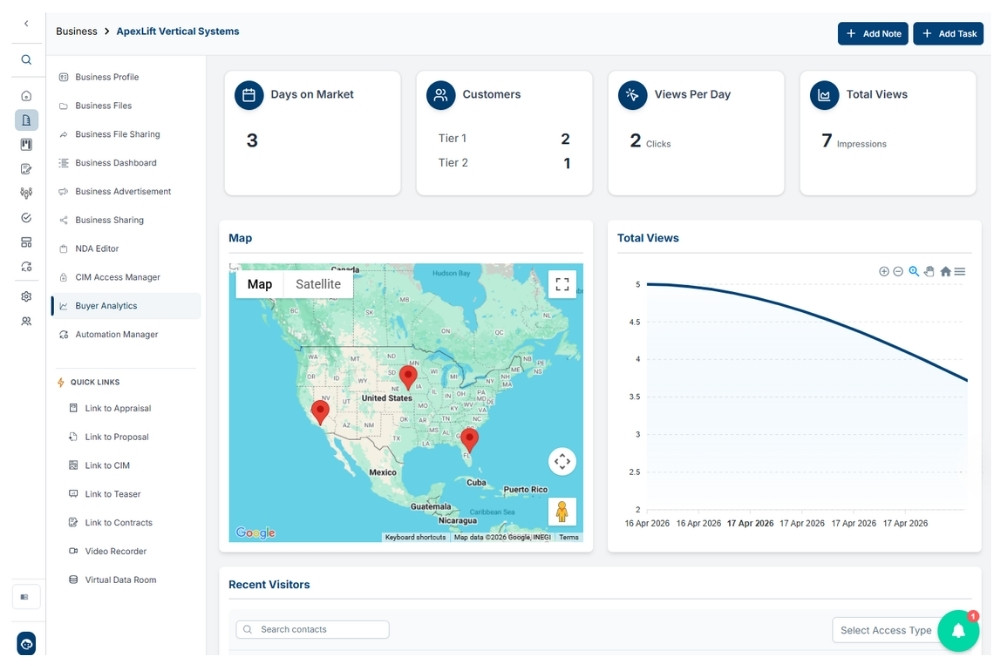Image resolution: width=1000 pixels, height=666 pixels.
Task: Click Add Note button
Action: [872, 33]
